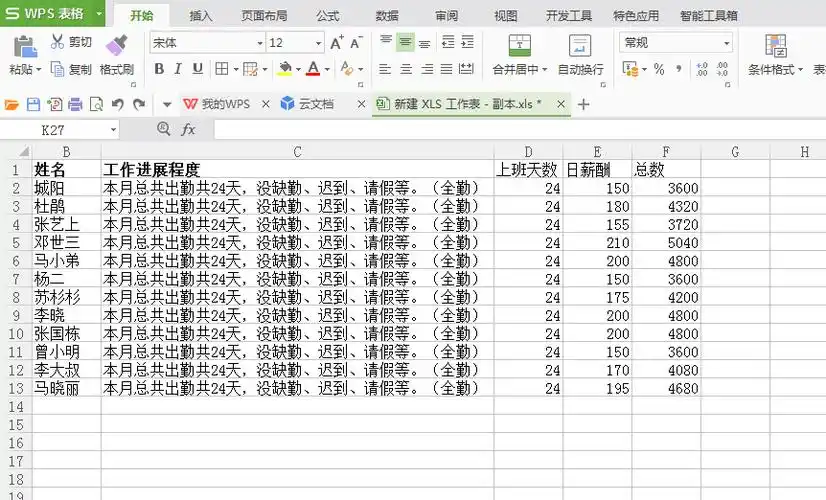
Task: Increase decimal places icon
Action: point(702,69)
